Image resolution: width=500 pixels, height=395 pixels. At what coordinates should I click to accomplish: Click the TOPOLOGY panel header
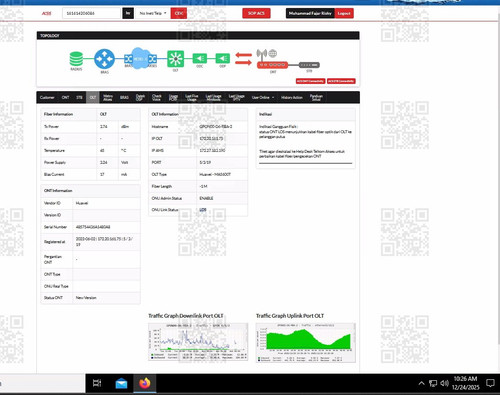coord(198,36)
